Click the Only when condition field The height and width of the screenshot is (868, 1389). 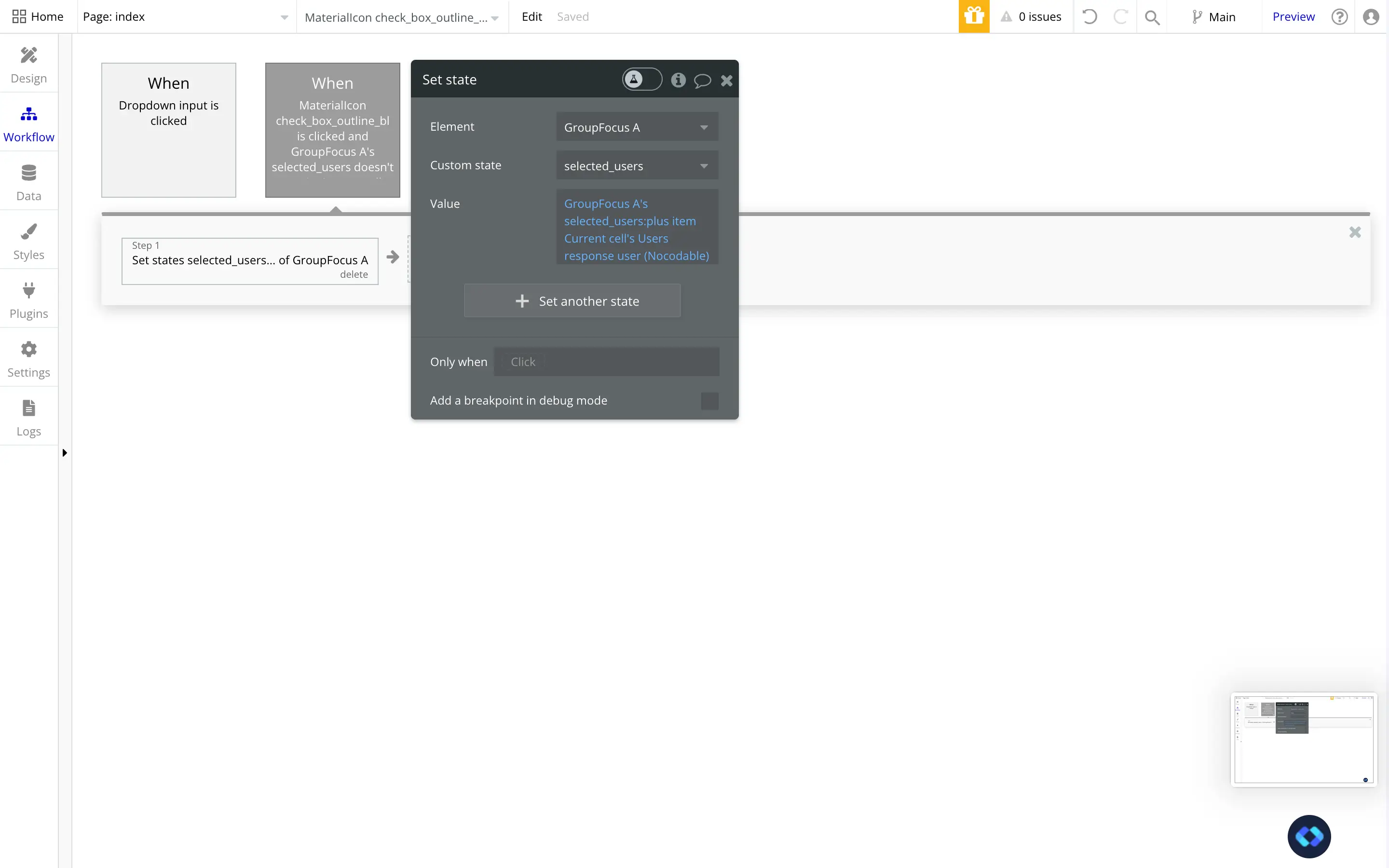pos(606,362)
